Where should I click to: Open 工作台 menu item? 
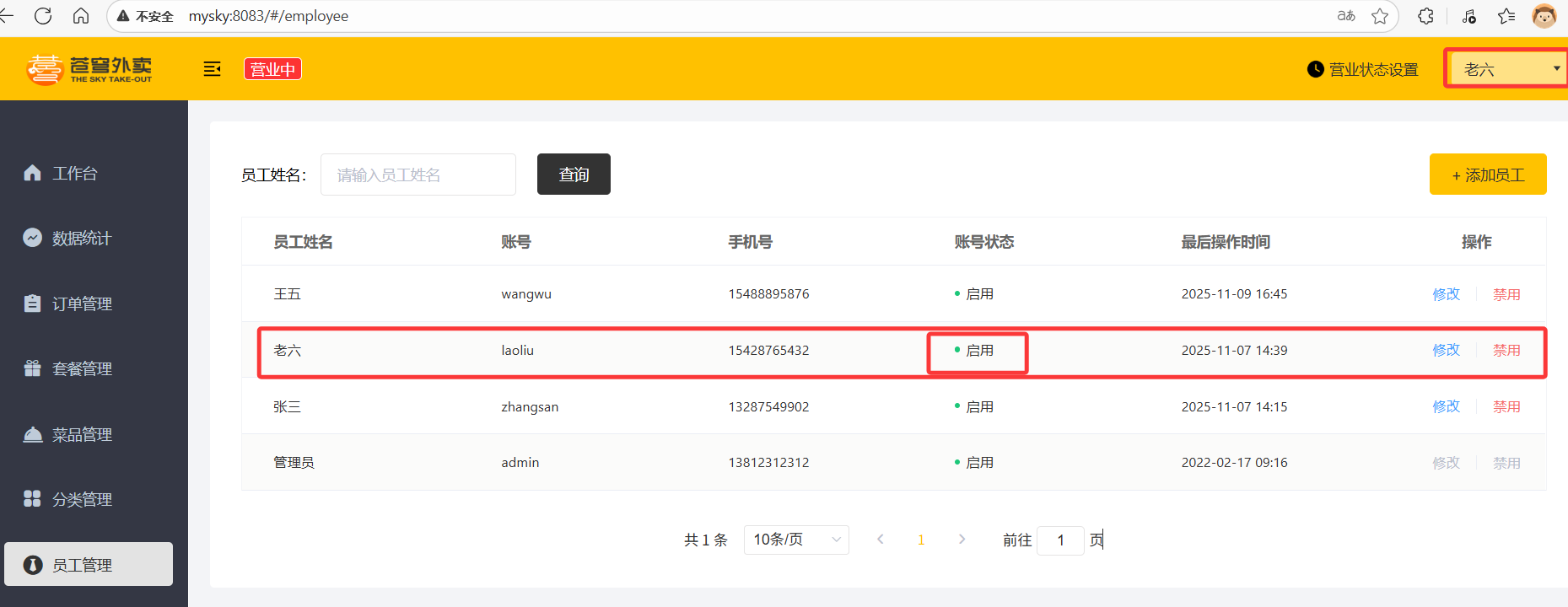[75, 173]
